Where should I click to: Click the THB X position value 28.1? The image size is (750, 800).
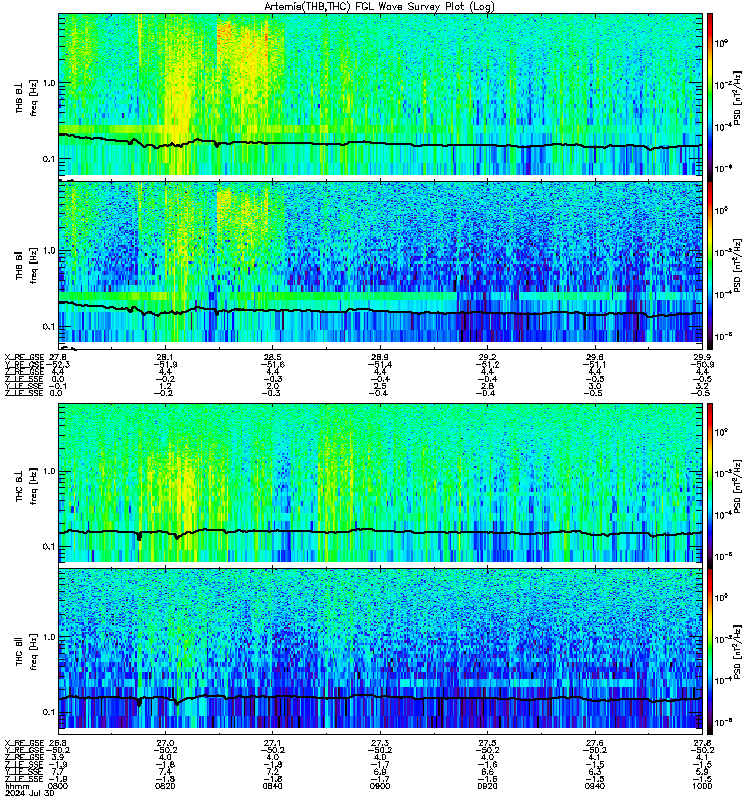165,357
